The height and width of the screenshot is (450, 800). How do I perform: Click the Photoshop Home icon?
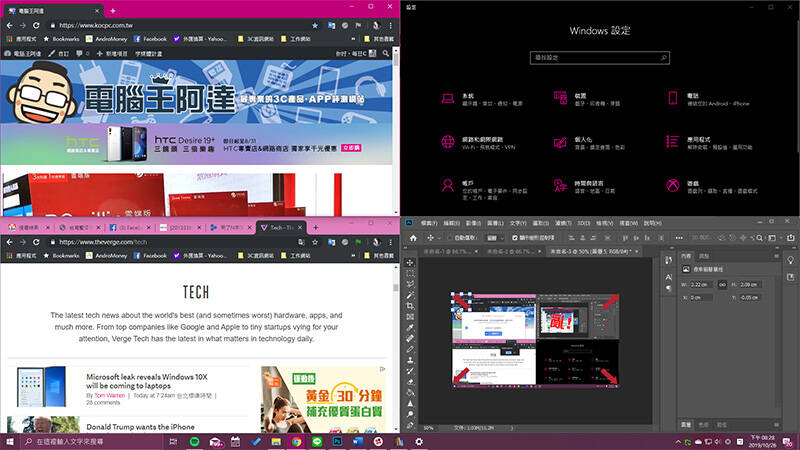click(x=413, y=238)
